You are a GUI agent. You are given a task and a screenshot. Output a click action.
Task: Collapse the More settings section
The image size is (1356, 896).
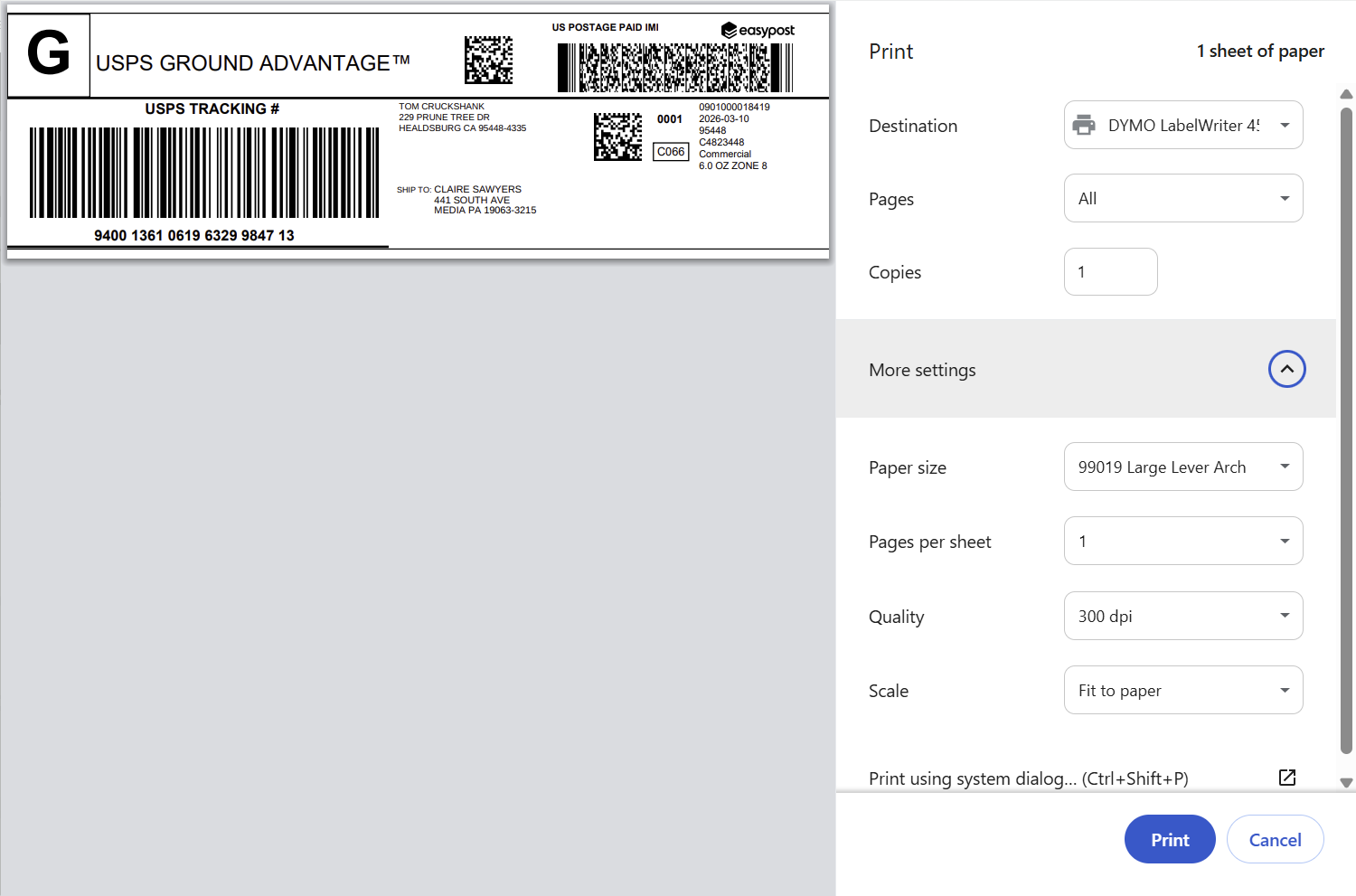click(x=1286, y=369)
